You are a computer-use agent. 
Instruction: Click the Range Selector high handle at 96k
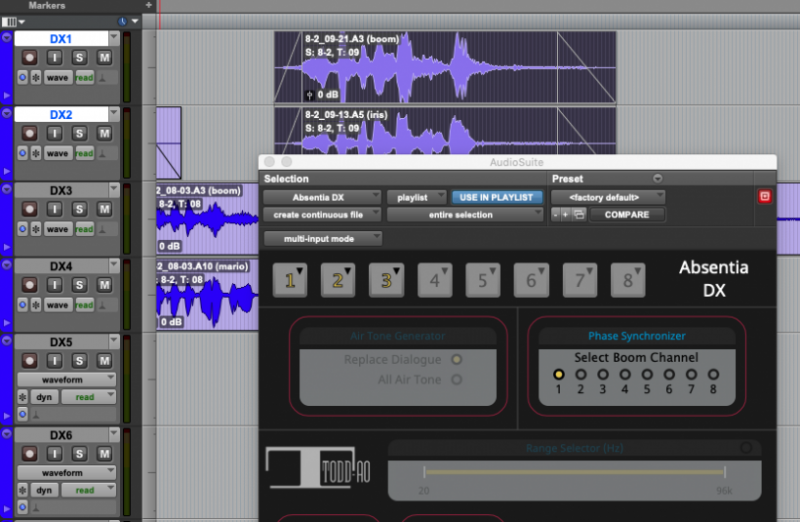pos(724,472)
